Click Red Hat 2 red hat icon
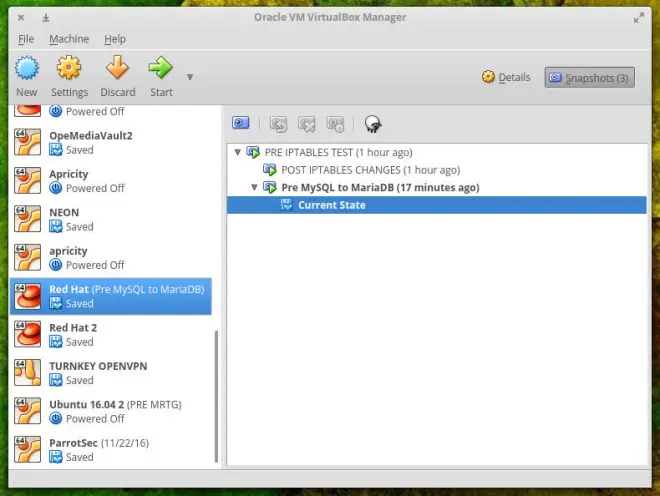 tap(27, 334)
